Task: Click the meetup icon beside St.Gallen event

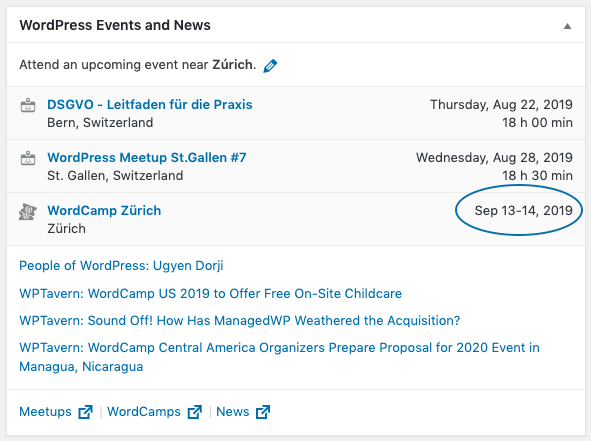Action: [x=28, y=158]
